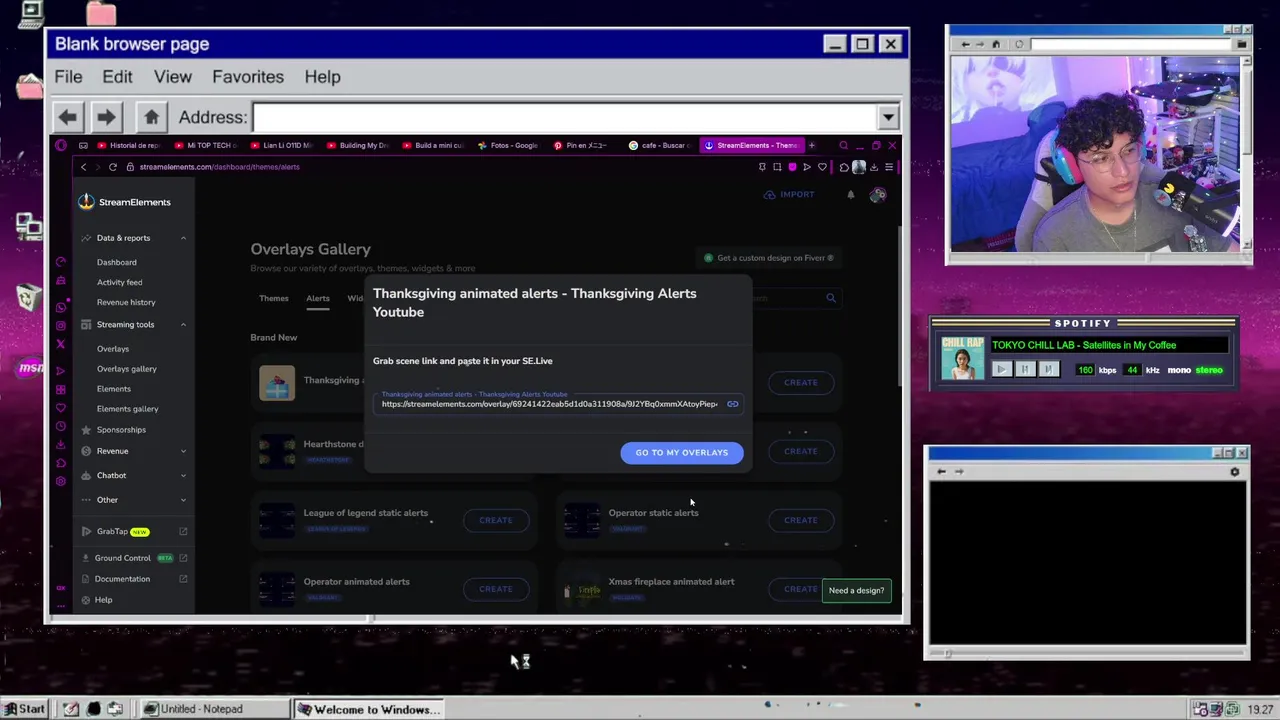This screenshot has height=720, width=1280.
Task: Open the Favorites menu
Action: [248, 77]
